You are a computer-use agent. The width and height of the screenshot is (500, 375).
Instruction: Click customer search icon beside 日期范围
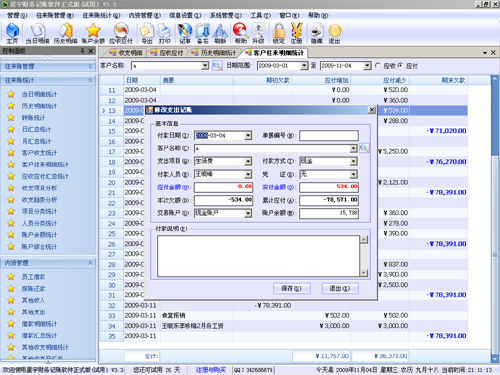pos(217,65)
